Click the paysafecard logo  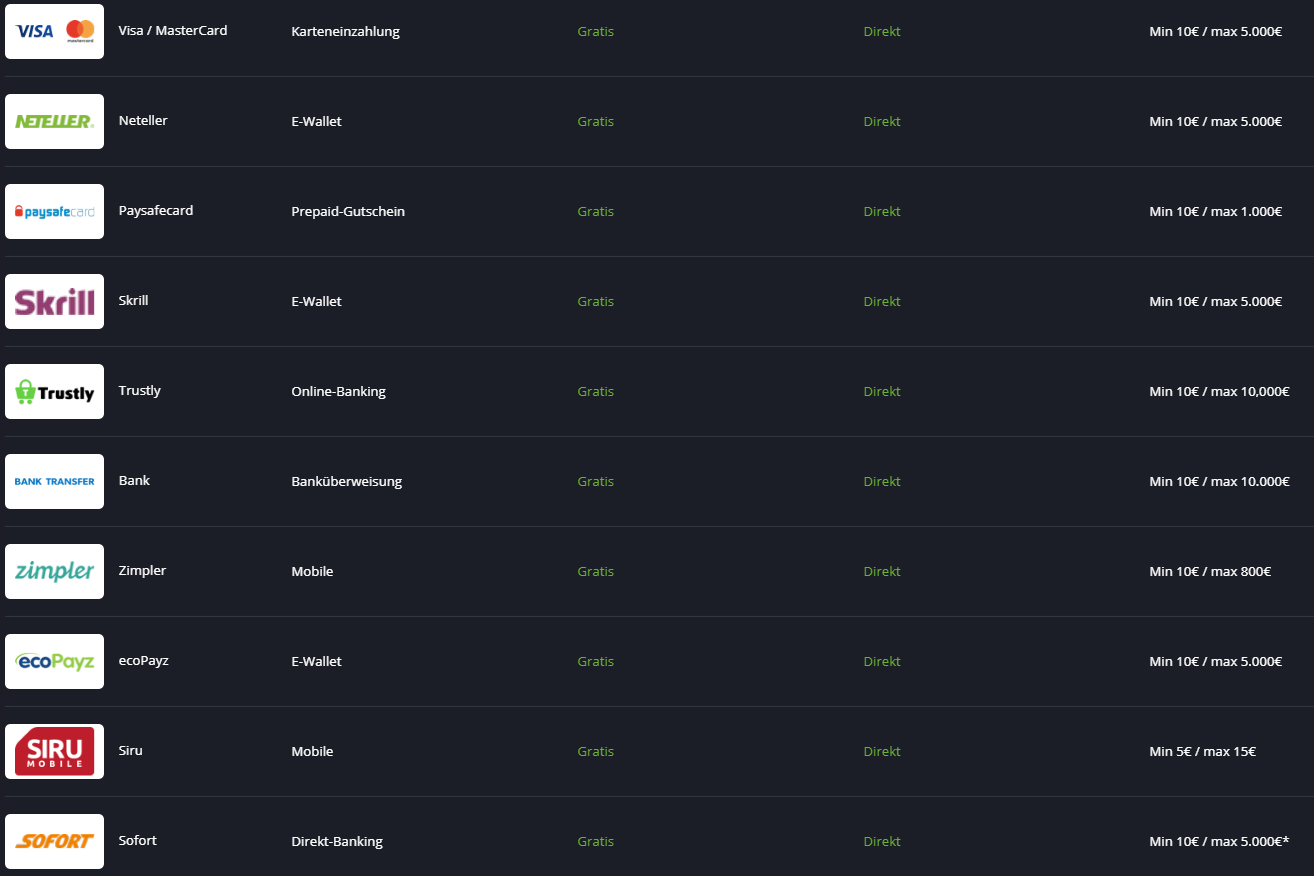point(54,211)
